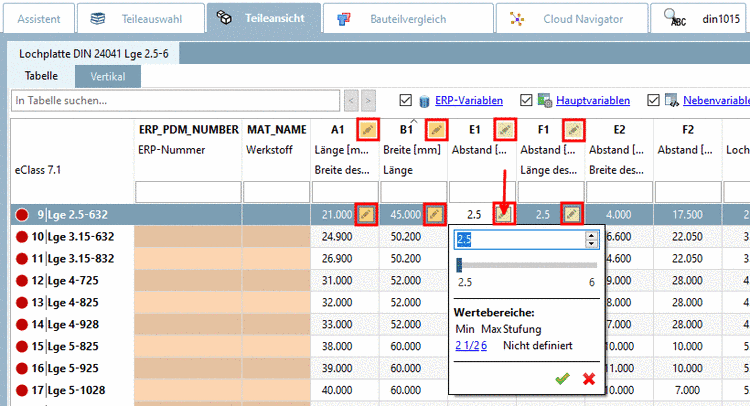The image size is (750, 406).
Task: Click the pencil icon in A1 header
Action: [x=368, y=130]
